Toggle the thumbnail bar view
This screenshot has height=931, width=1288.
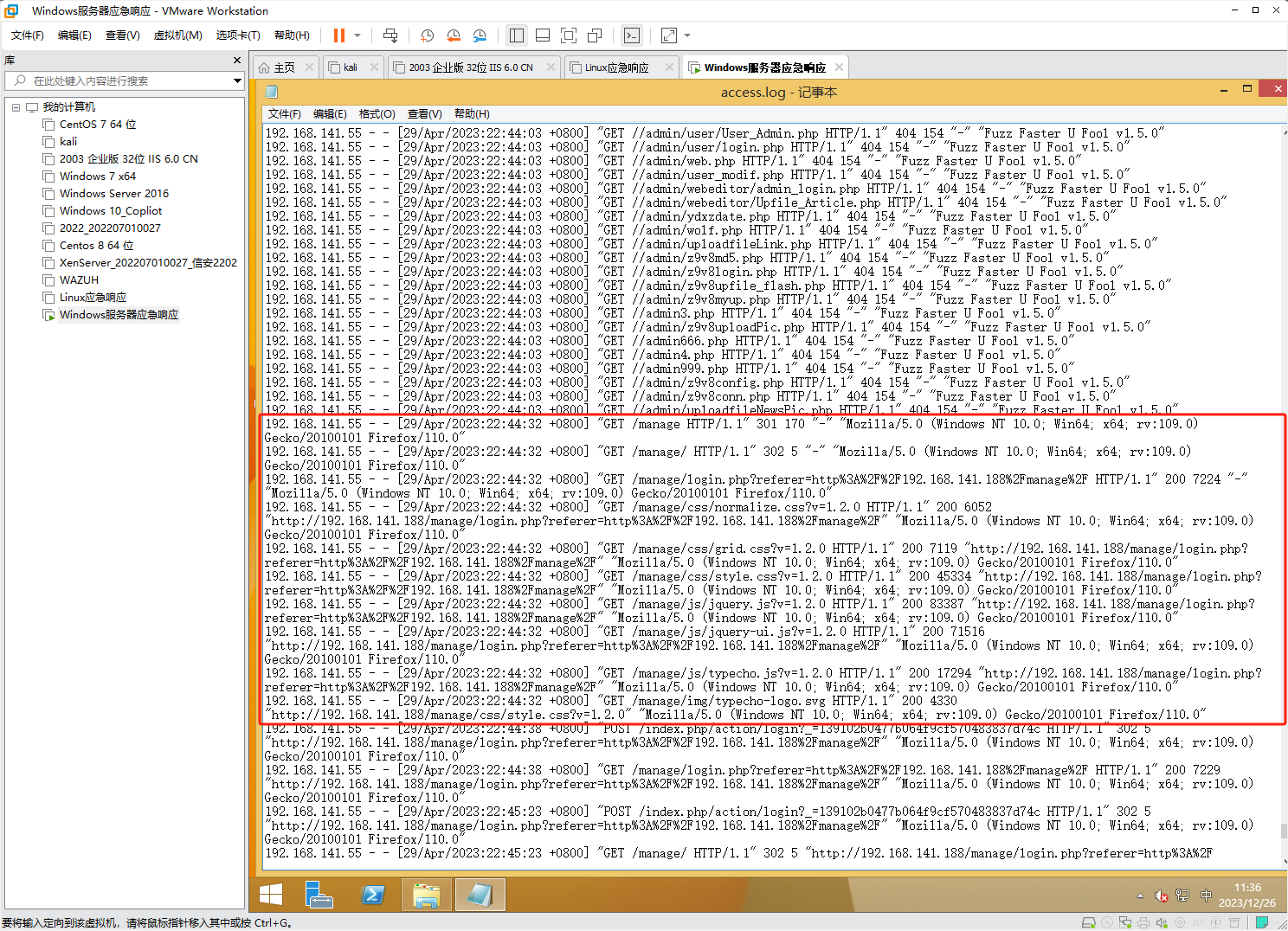(543, 35)
